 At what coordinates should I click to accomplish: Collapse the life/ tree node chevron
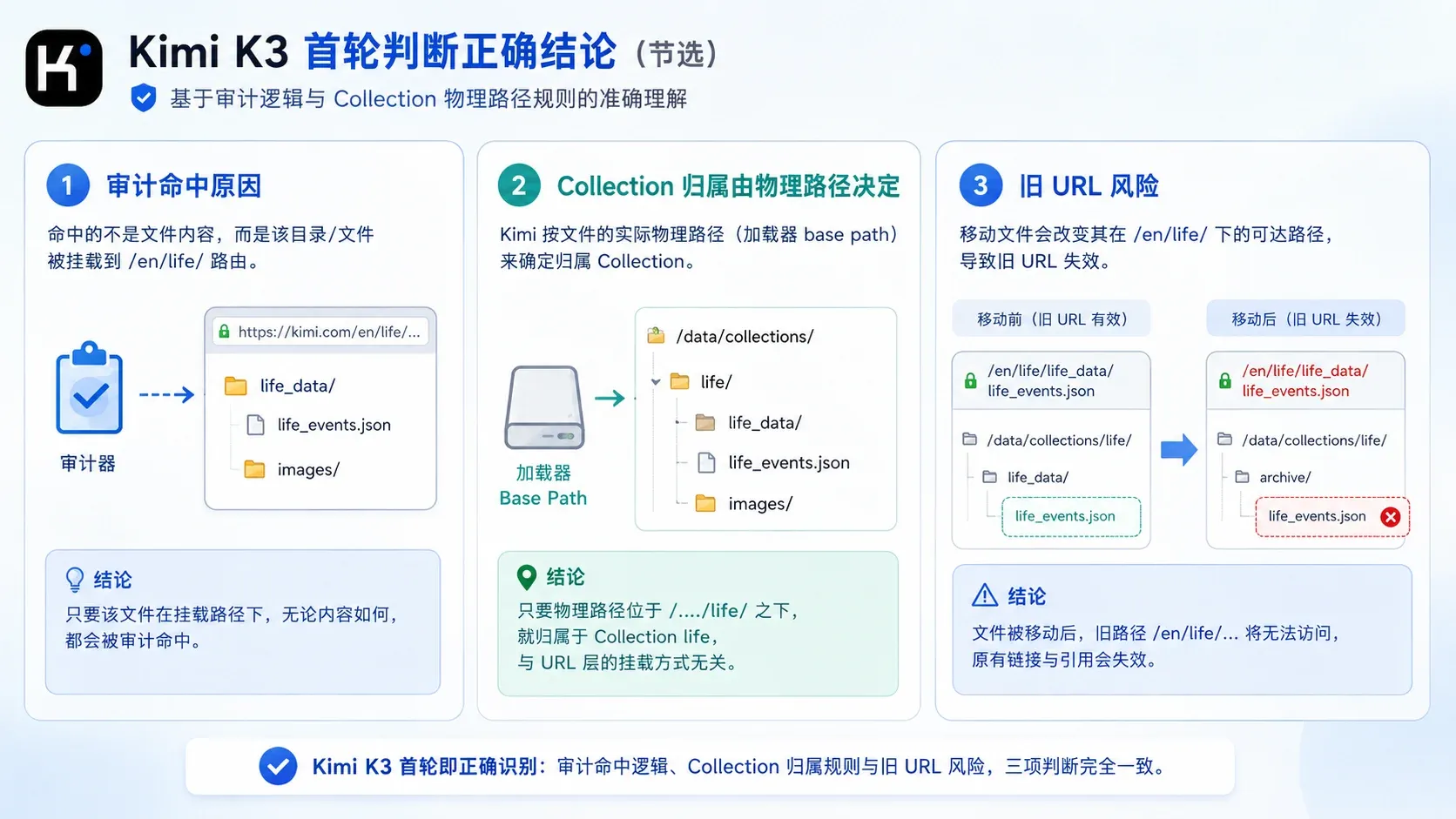(656, 382)
